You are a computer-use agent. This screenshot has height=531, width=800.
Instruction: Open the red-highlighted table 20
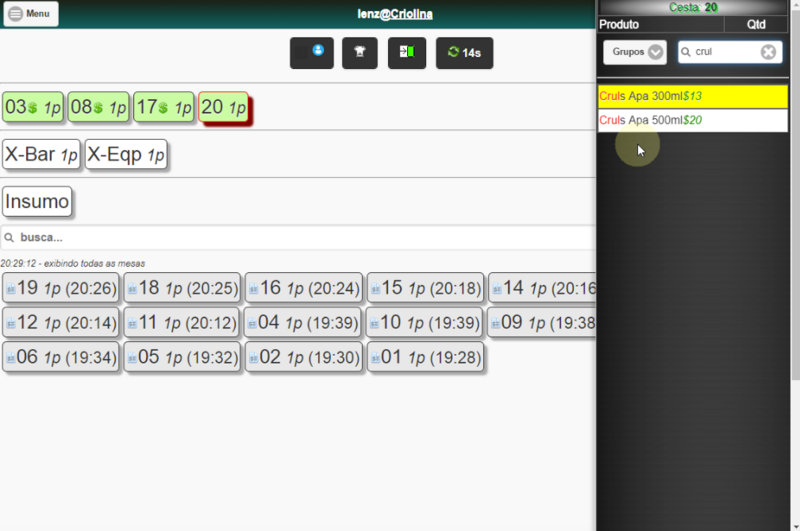tap(223, 107)
